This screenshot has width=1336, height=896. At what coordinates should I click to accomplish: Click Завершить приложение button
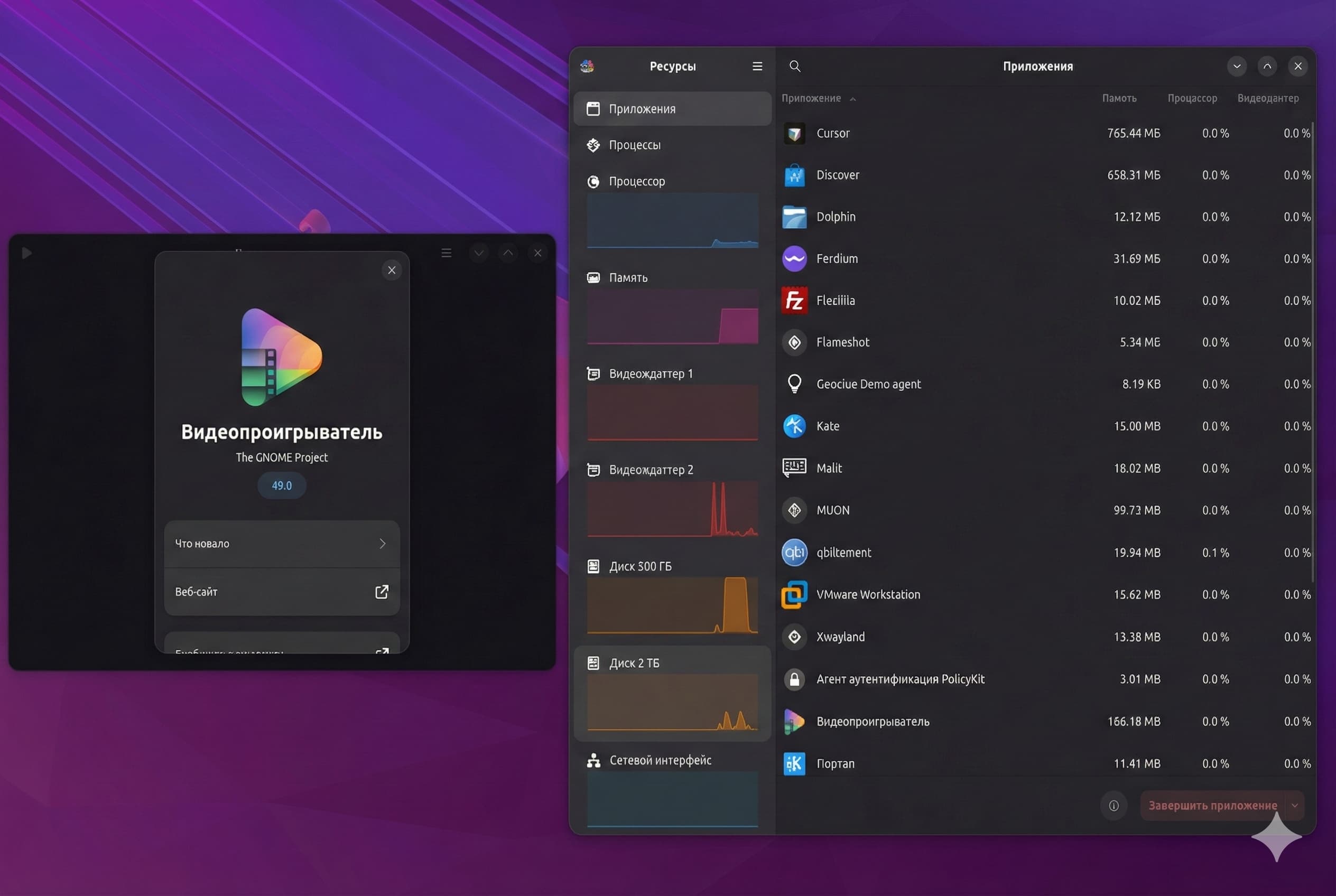[1212, 806]
